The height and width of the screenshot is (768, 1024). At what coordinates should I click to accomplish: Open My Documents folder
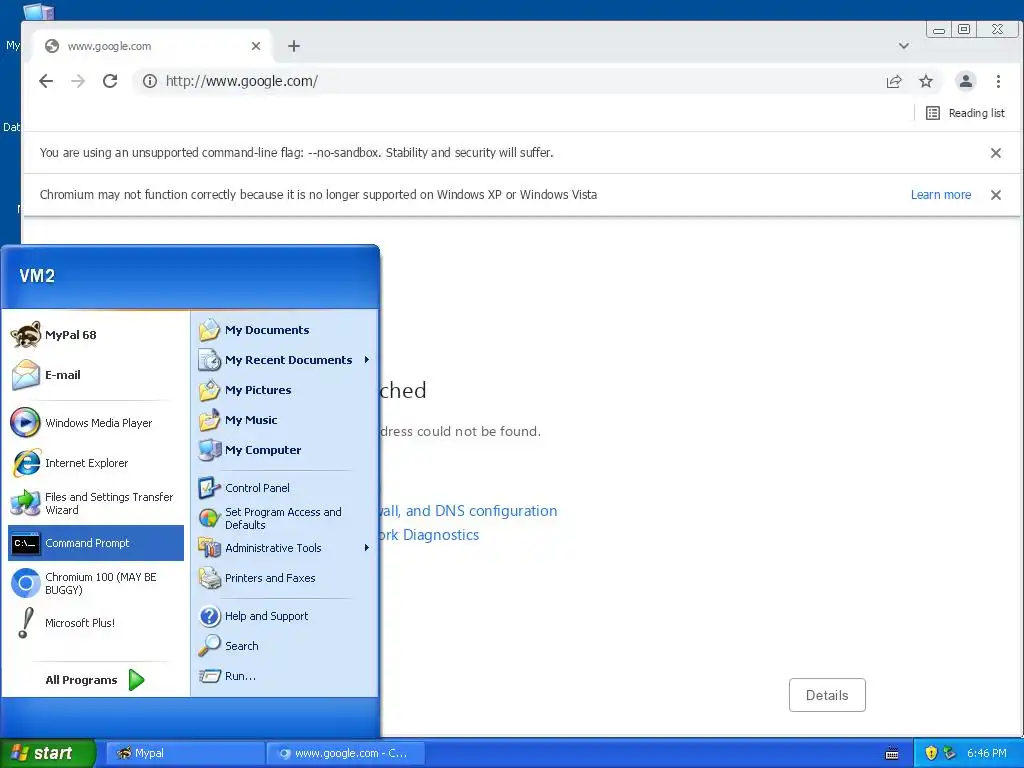click(x=284, y=330)
